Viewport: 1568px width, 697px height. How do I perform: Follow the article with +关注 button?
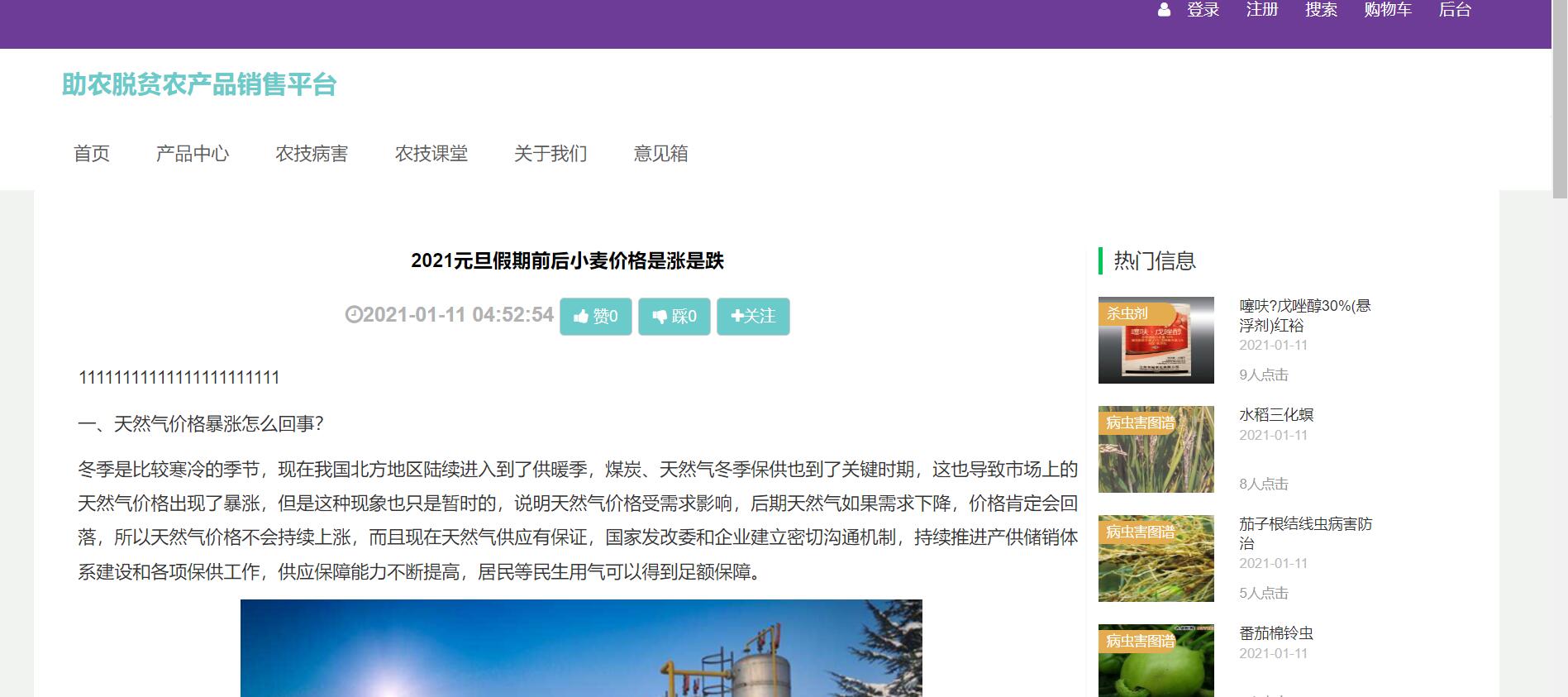753,317
